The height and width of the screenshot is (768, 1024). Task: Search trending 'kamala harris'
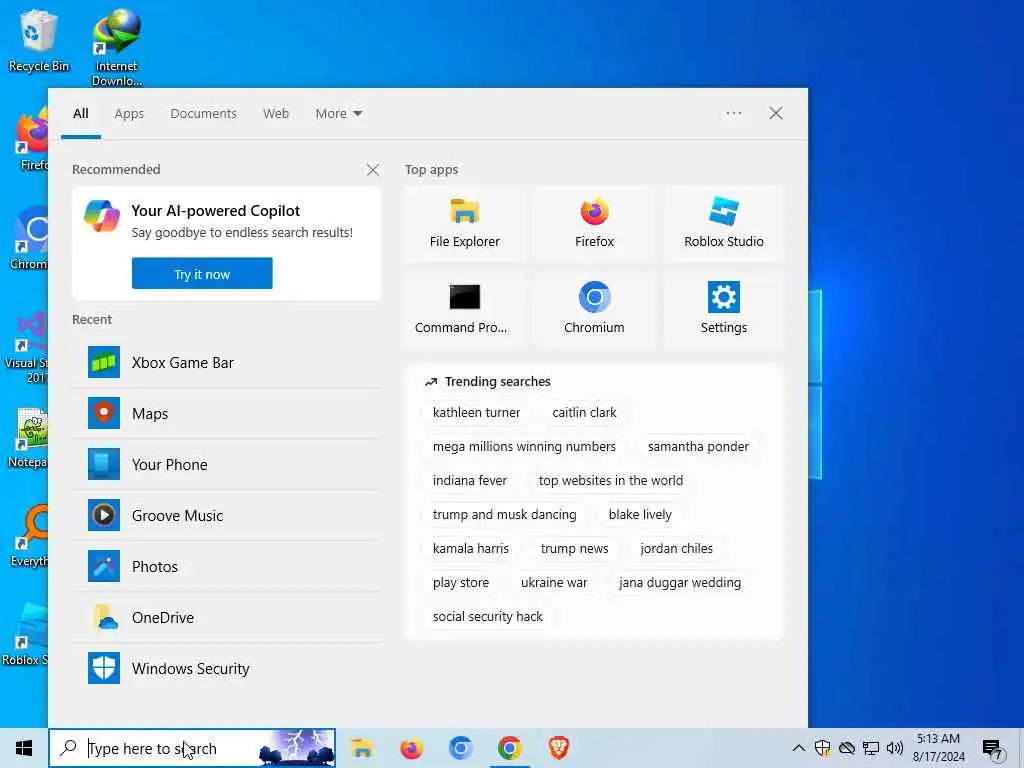pyautogui.click(x=470, y=549)
